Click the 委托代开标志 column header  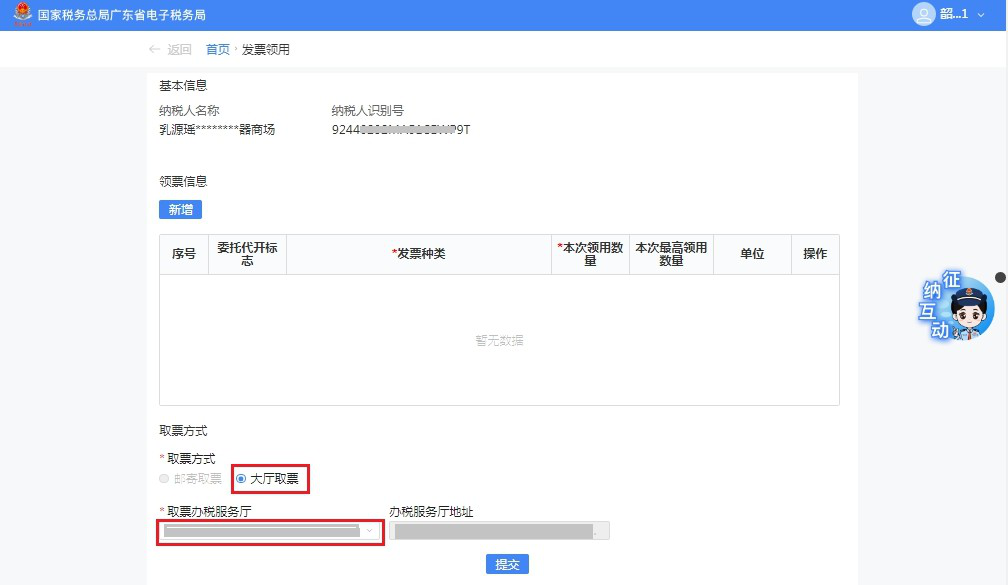click(248, 254)
